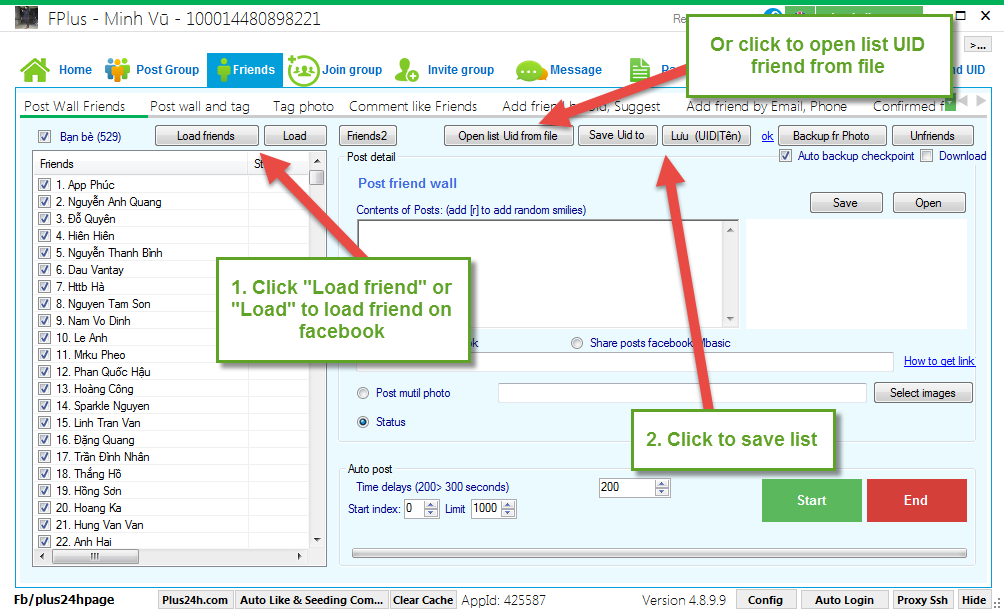
Task: Click the Invite group person icon
Action: [407, 70]
